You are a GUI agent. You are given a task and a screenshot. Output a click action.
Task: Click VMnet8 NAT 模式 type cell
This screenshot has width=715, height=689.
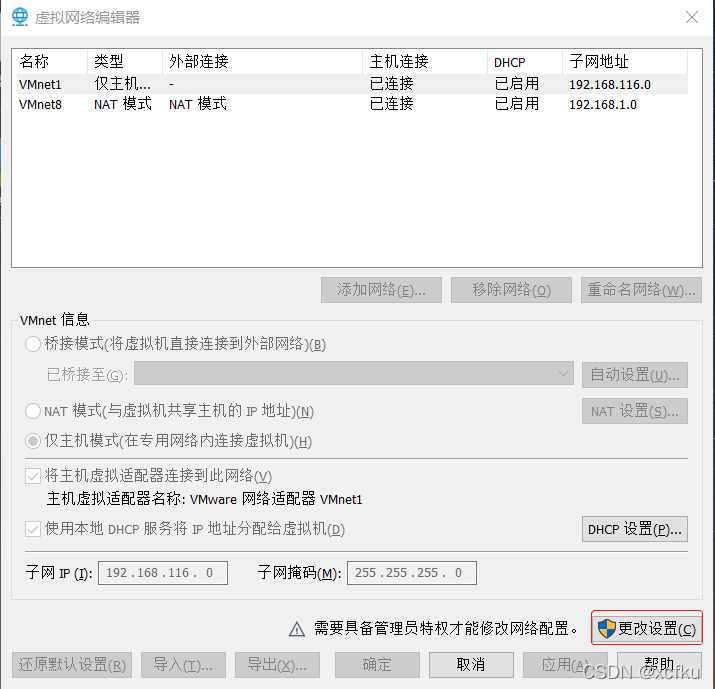(123, 104)
